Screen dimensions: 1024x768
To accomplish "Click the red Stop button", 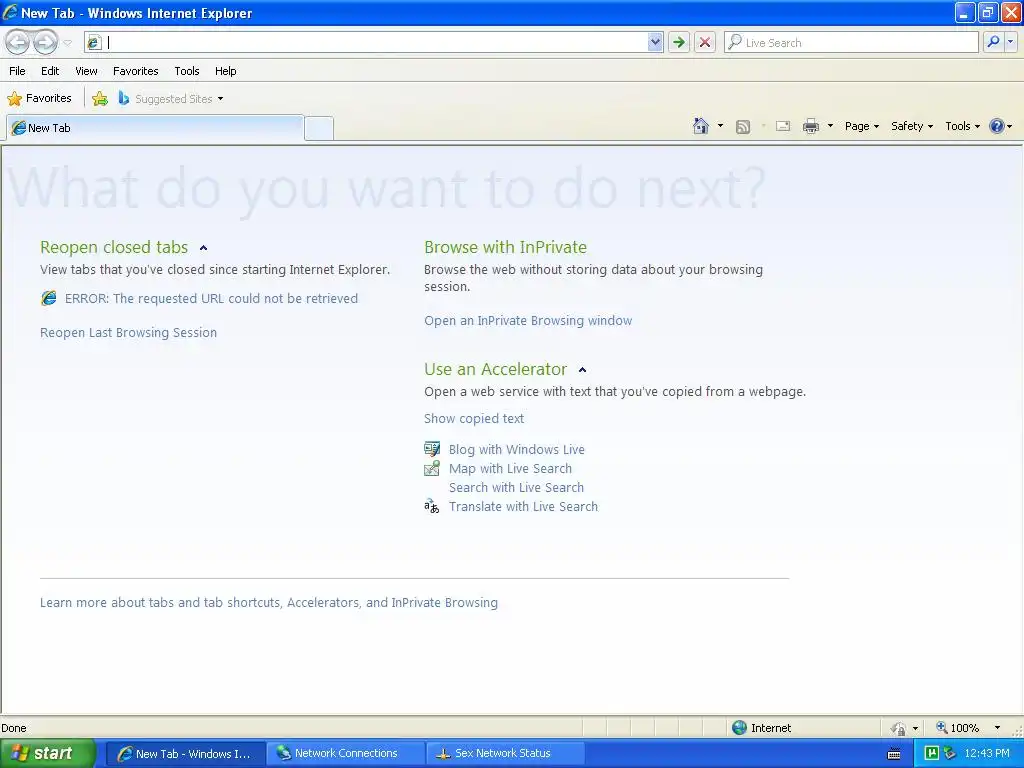I will pos(705,42).
